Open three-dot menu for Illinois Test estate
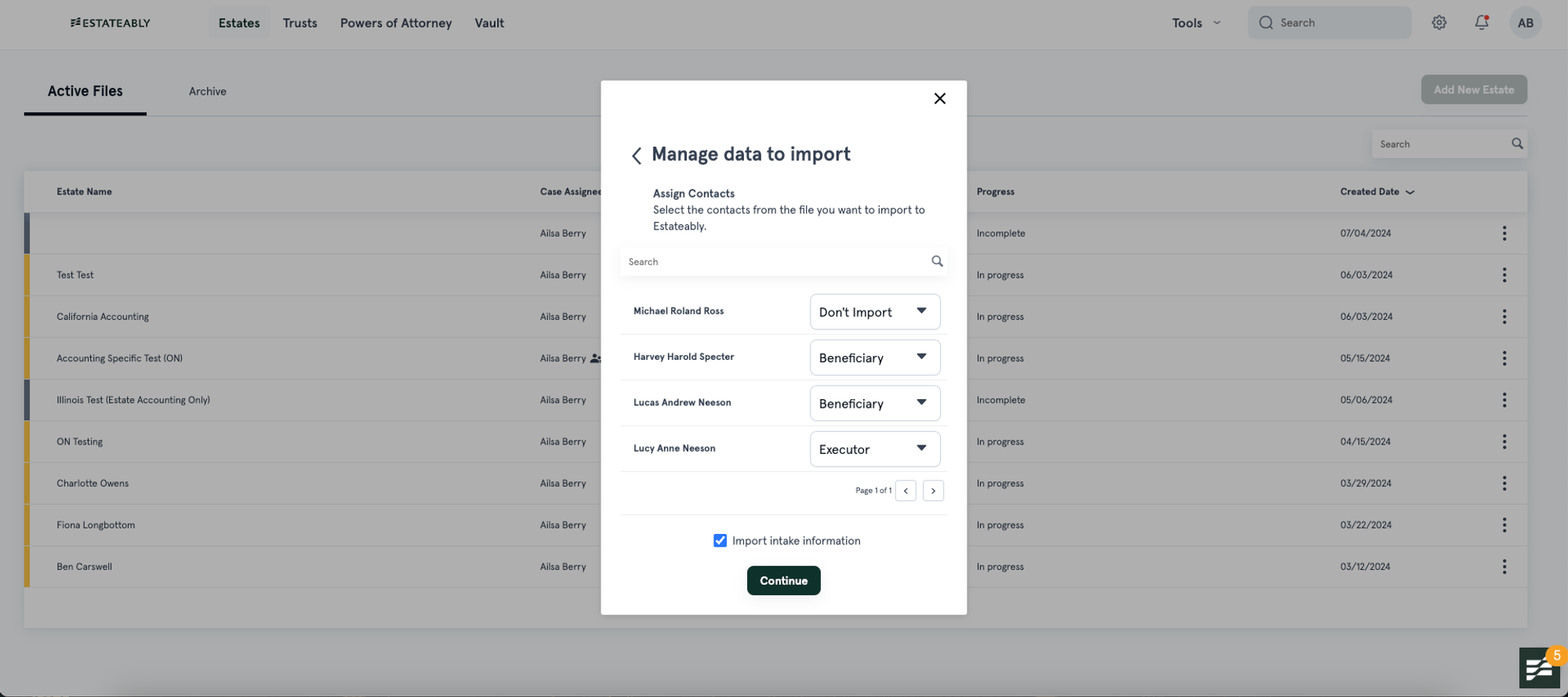This screenshot has width=1568, height=697. click(x=1504, y=400)
